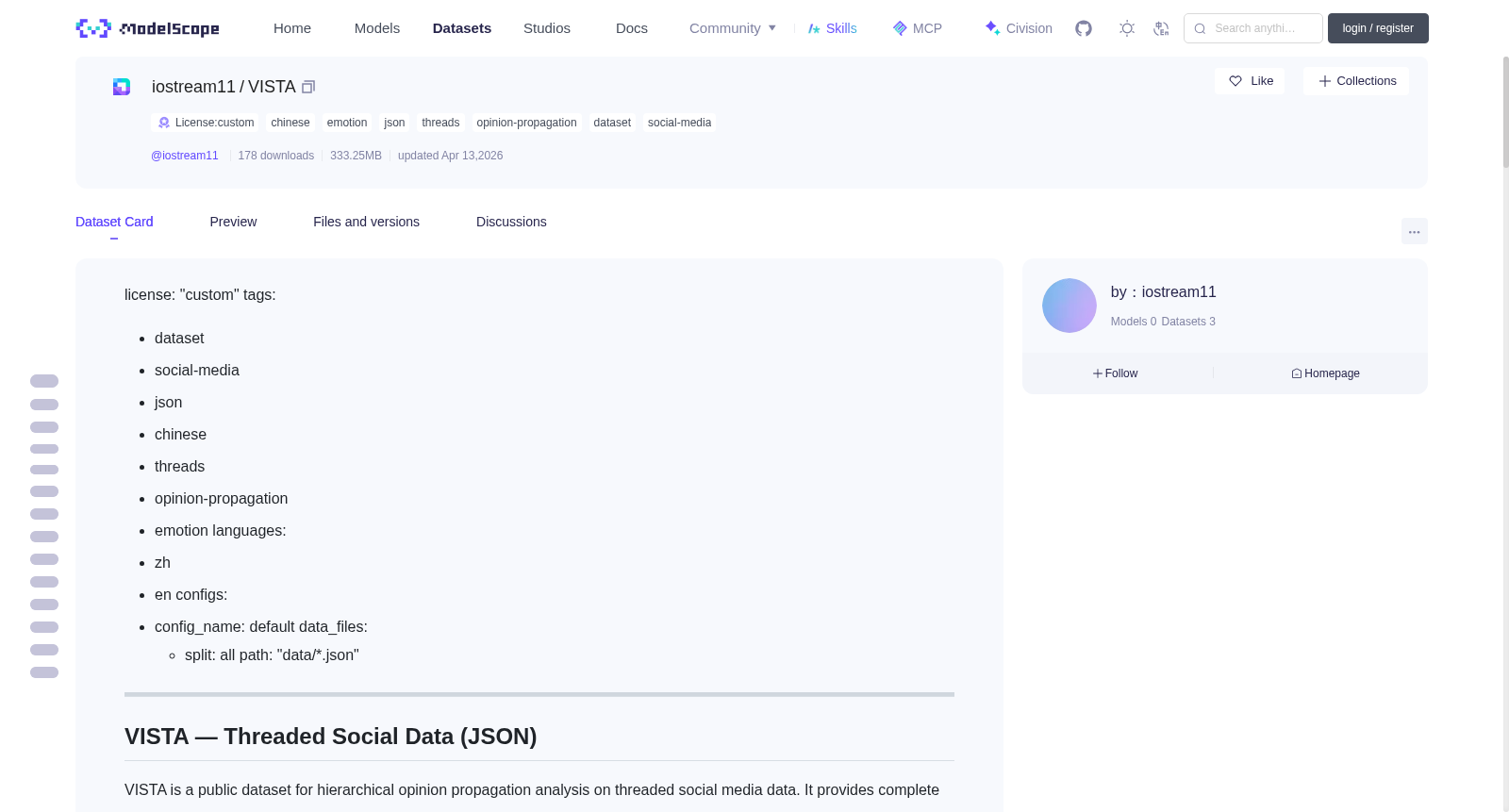Screen dimensions: 1509x812
Task: Click the heading VISTA — Threaded Social Data (JSON)
Action: click(x=331, y=737)
